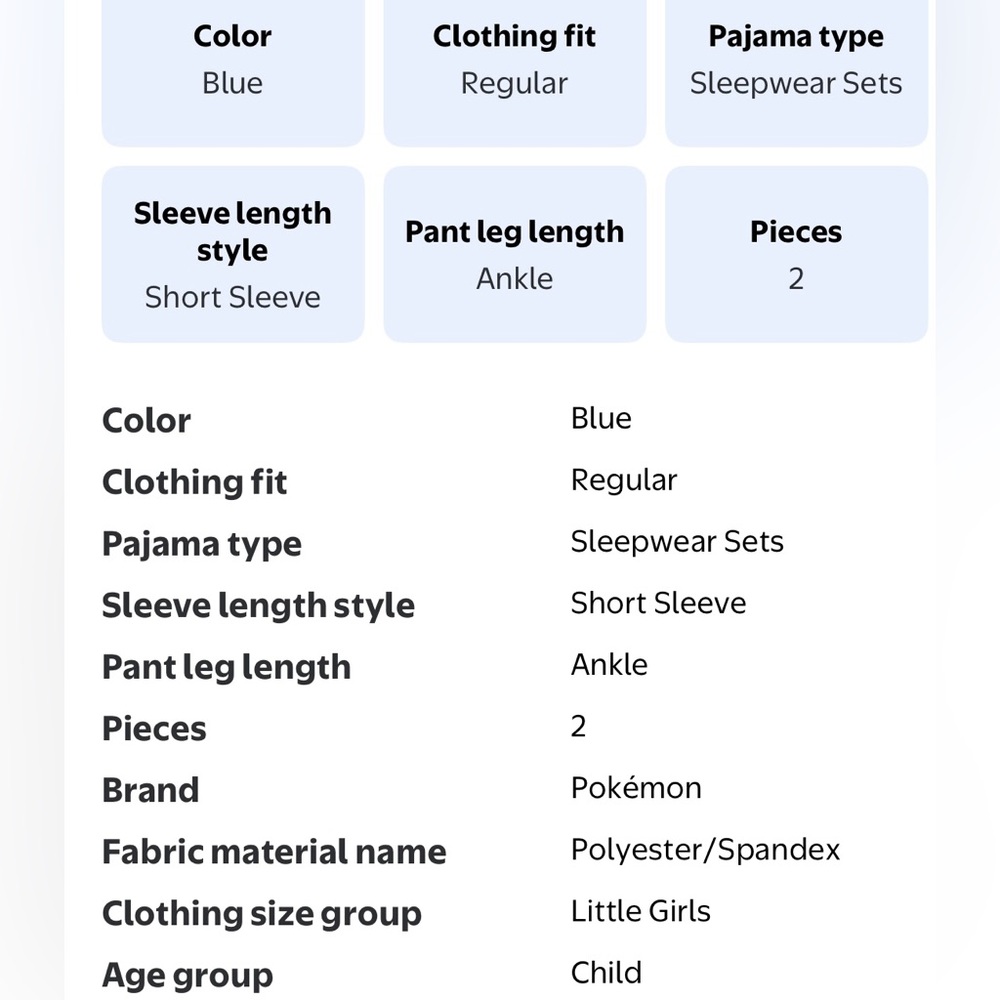Screen dimensions: 1000x1000
Task: Click the Polyester/Spandex fabric value
Action: pyautogui.click(x=705, y=850)
